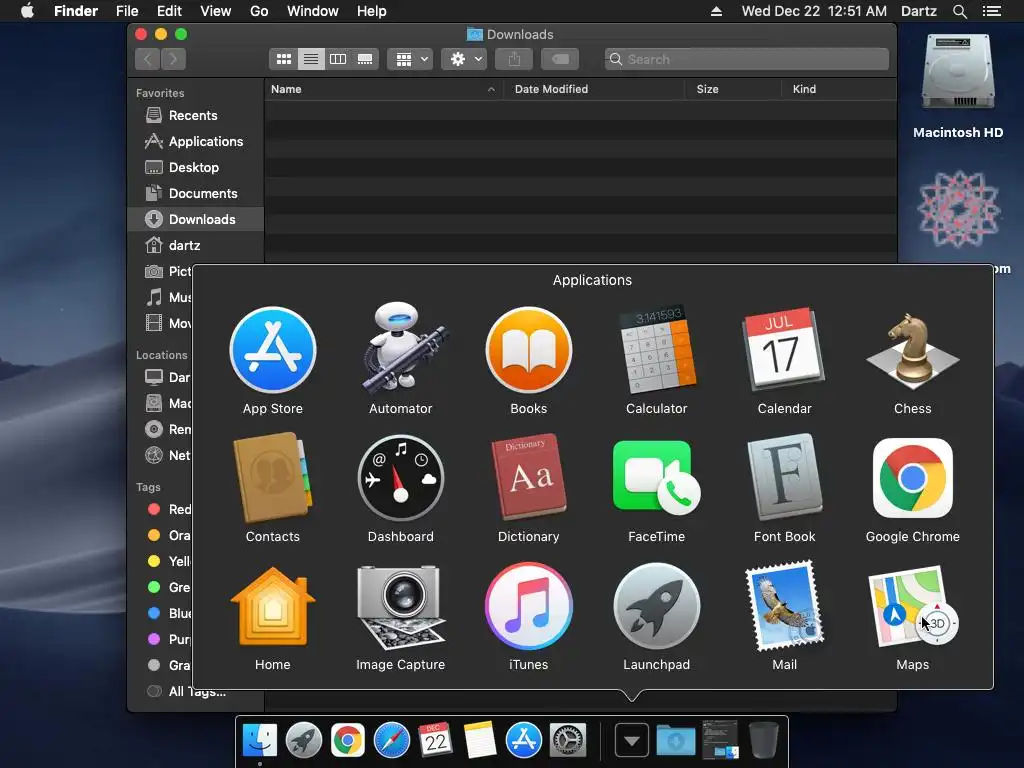
Task: Switch Finder to list view
Action: coord(311,59)
